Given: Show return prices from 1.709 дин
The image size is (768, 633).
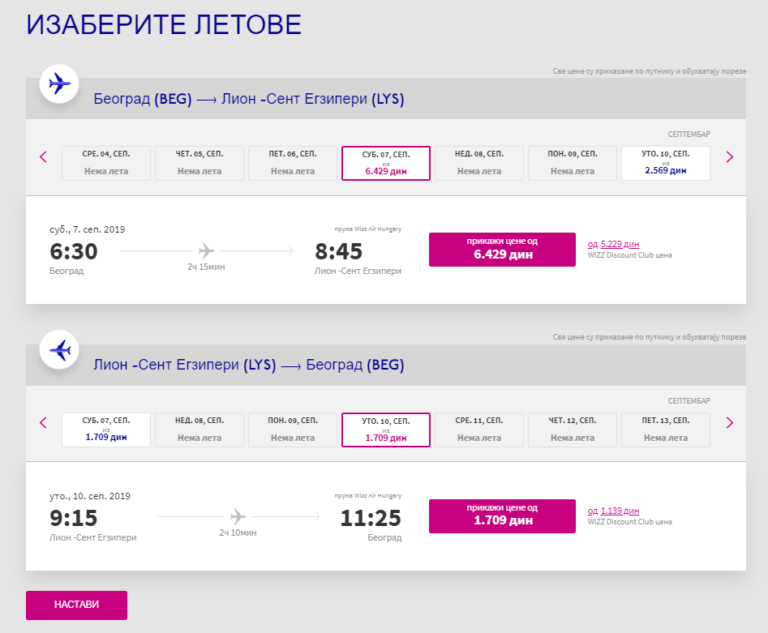Looking at the screenshot, I should [502, 516].
